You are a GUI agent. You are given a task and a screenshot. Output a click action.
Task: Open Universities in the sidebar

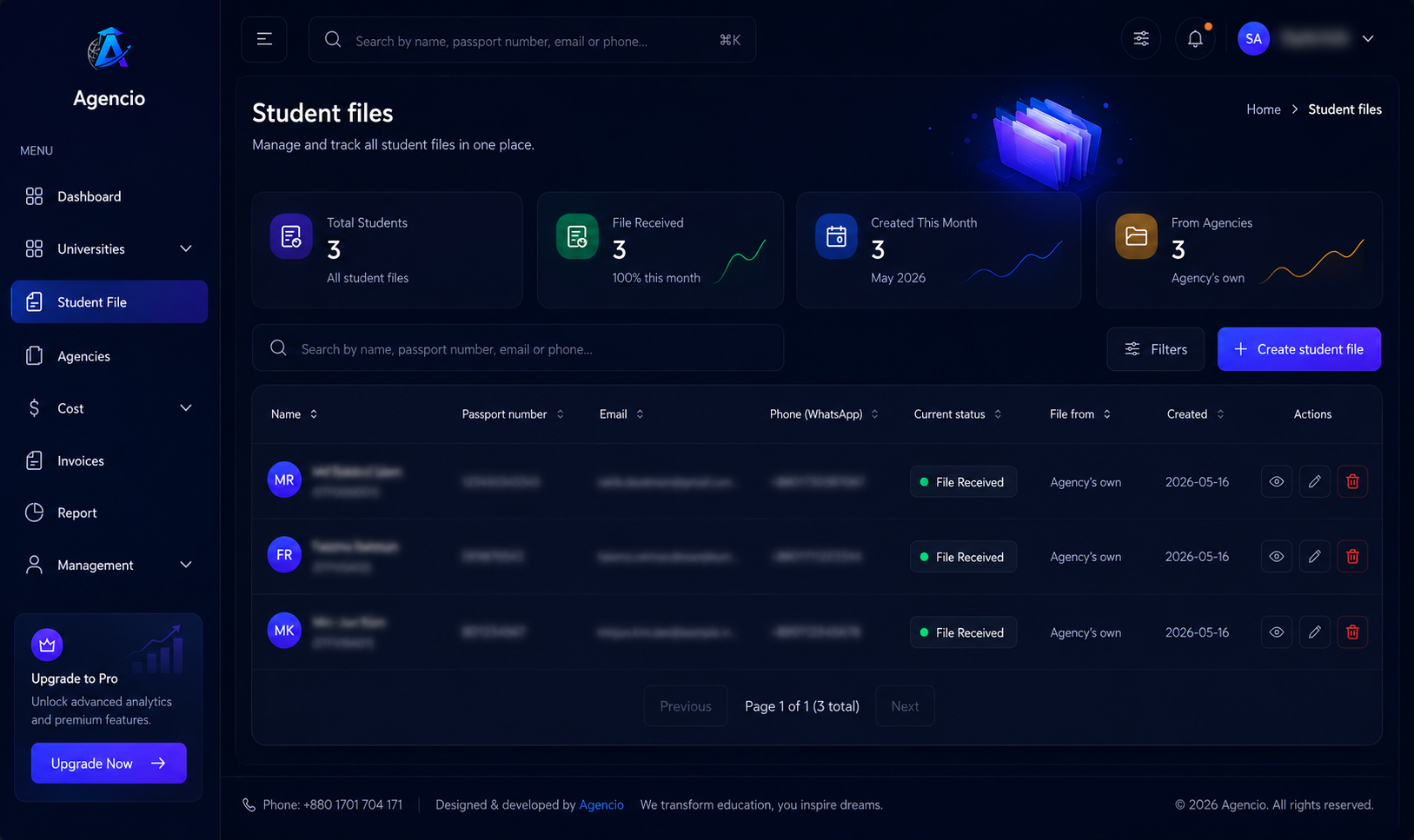tap(110, 248)
